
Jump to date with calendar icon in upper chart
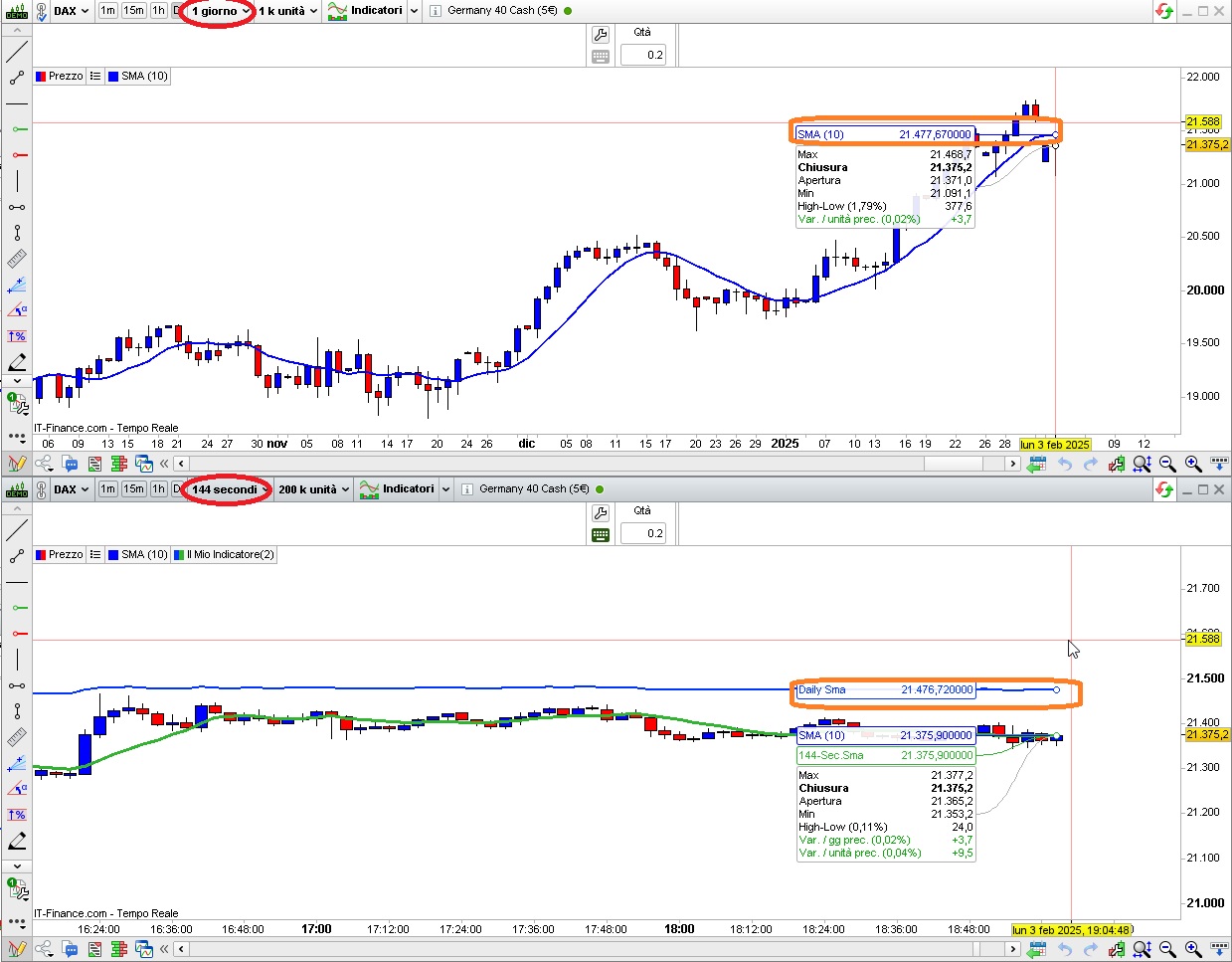tap(1036, 464)
